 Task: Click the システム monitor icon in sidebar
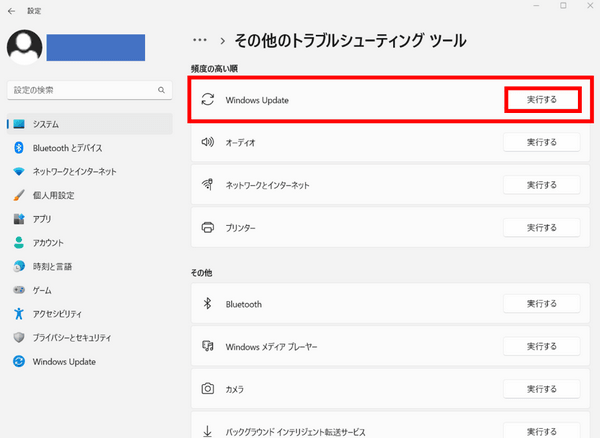19,124
